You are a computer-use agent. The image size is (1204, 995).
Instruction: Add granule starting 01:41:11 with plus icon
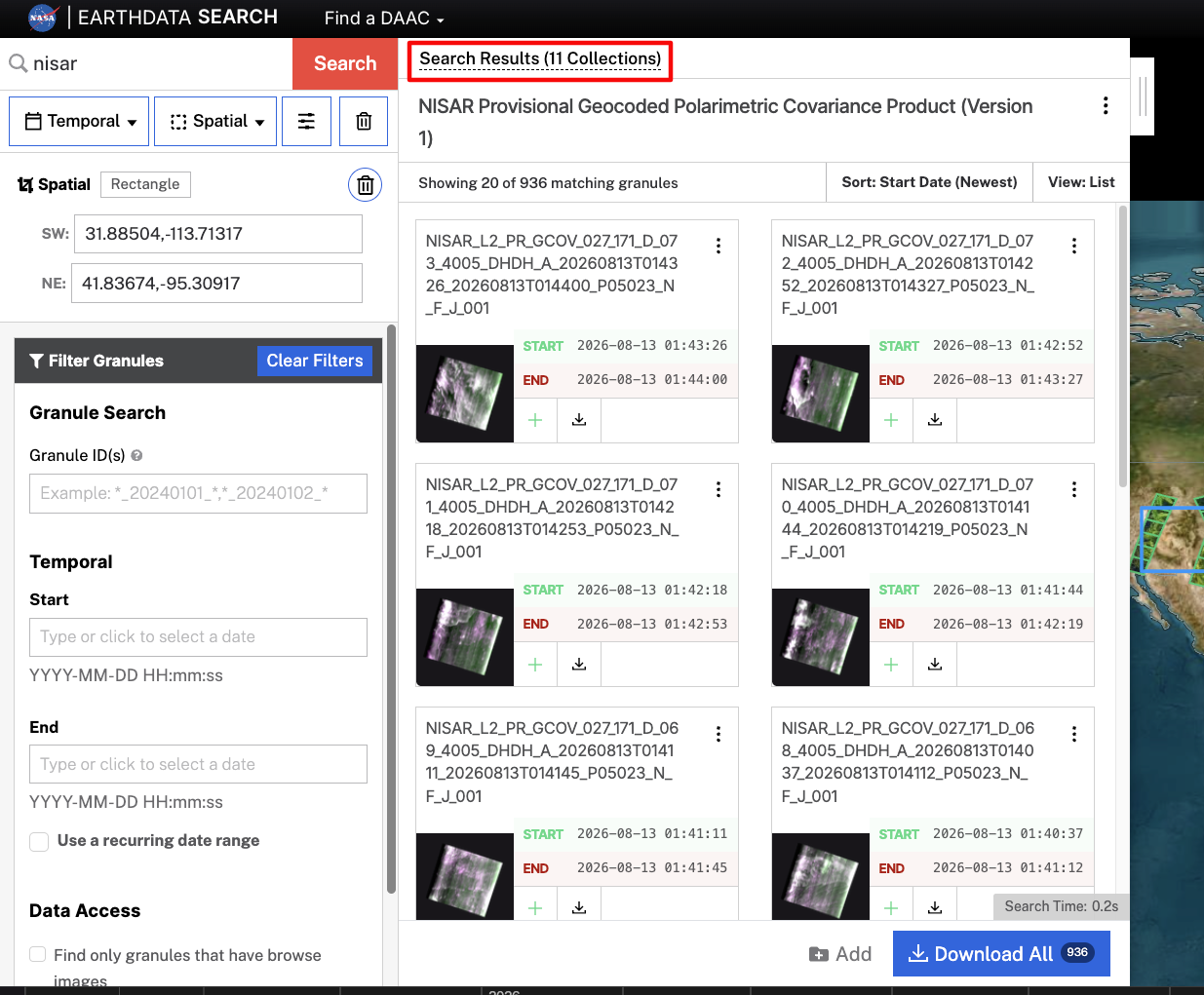pos(535,907)
